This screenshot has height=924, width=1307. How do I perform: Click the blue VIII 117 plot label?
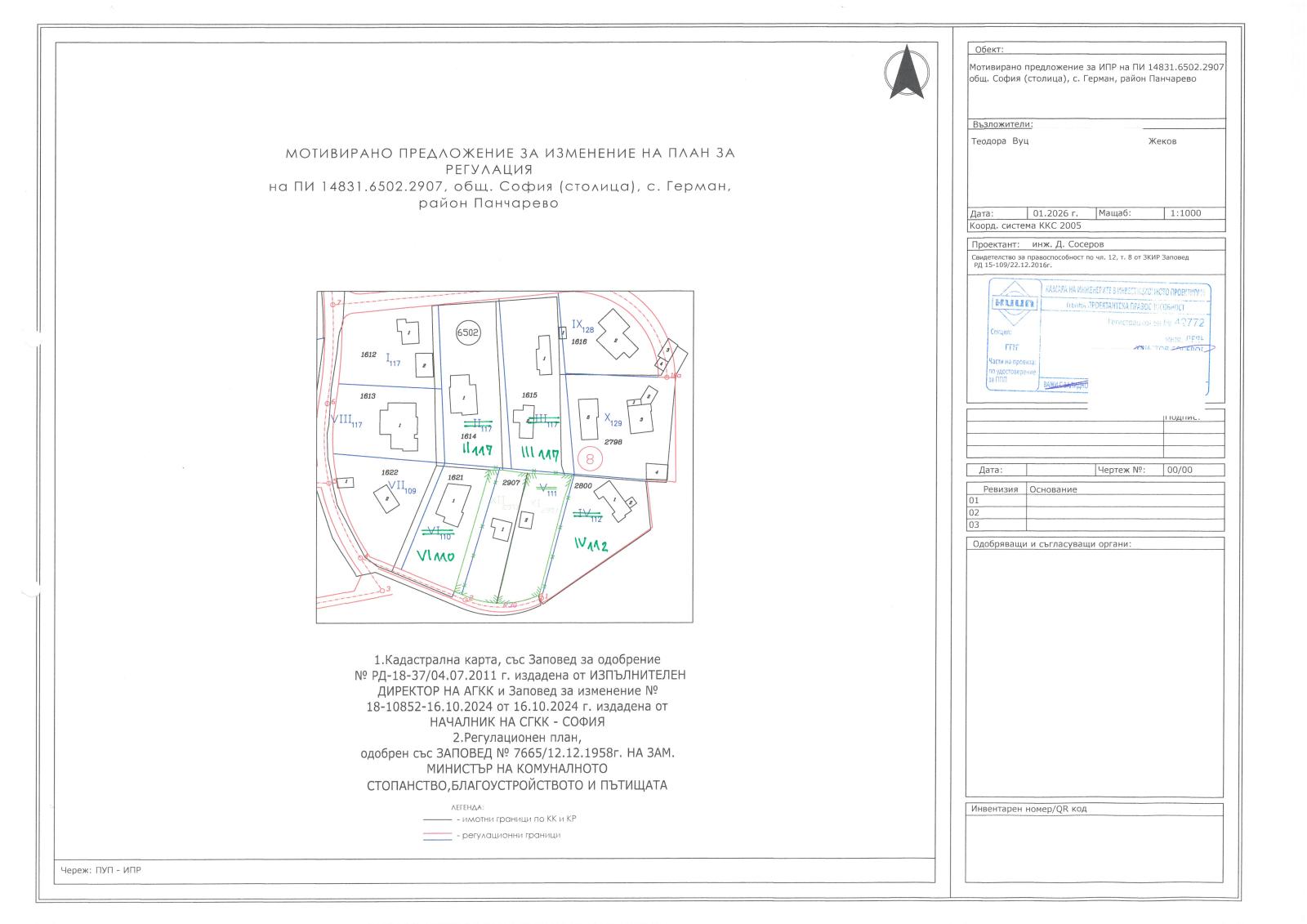click(x=346, y=419)
